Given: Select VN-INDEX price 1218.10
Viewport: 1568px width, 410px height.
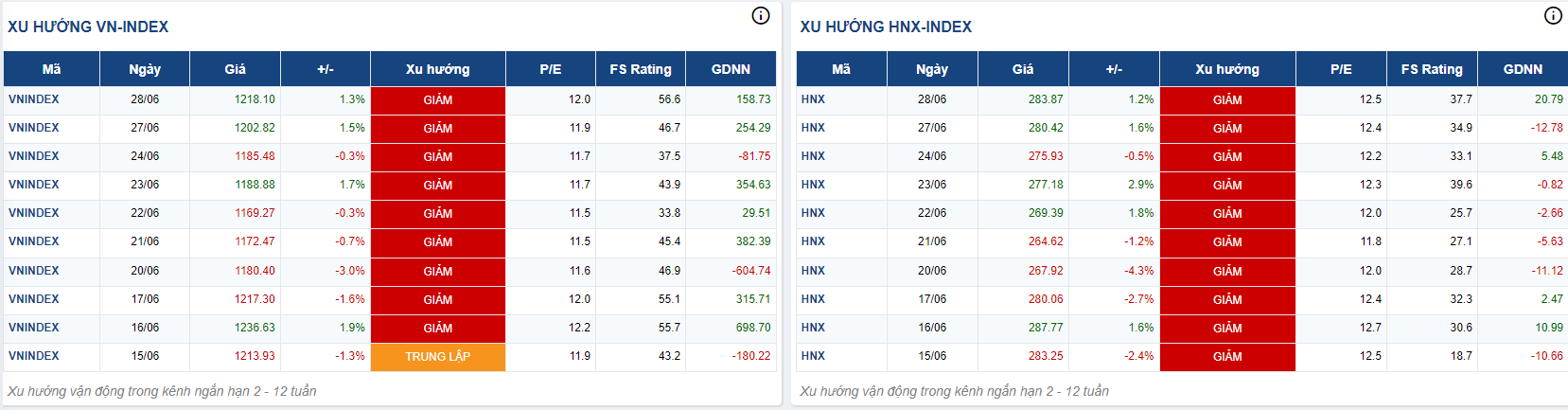Looking at the screenshot, I should [255, 99].
